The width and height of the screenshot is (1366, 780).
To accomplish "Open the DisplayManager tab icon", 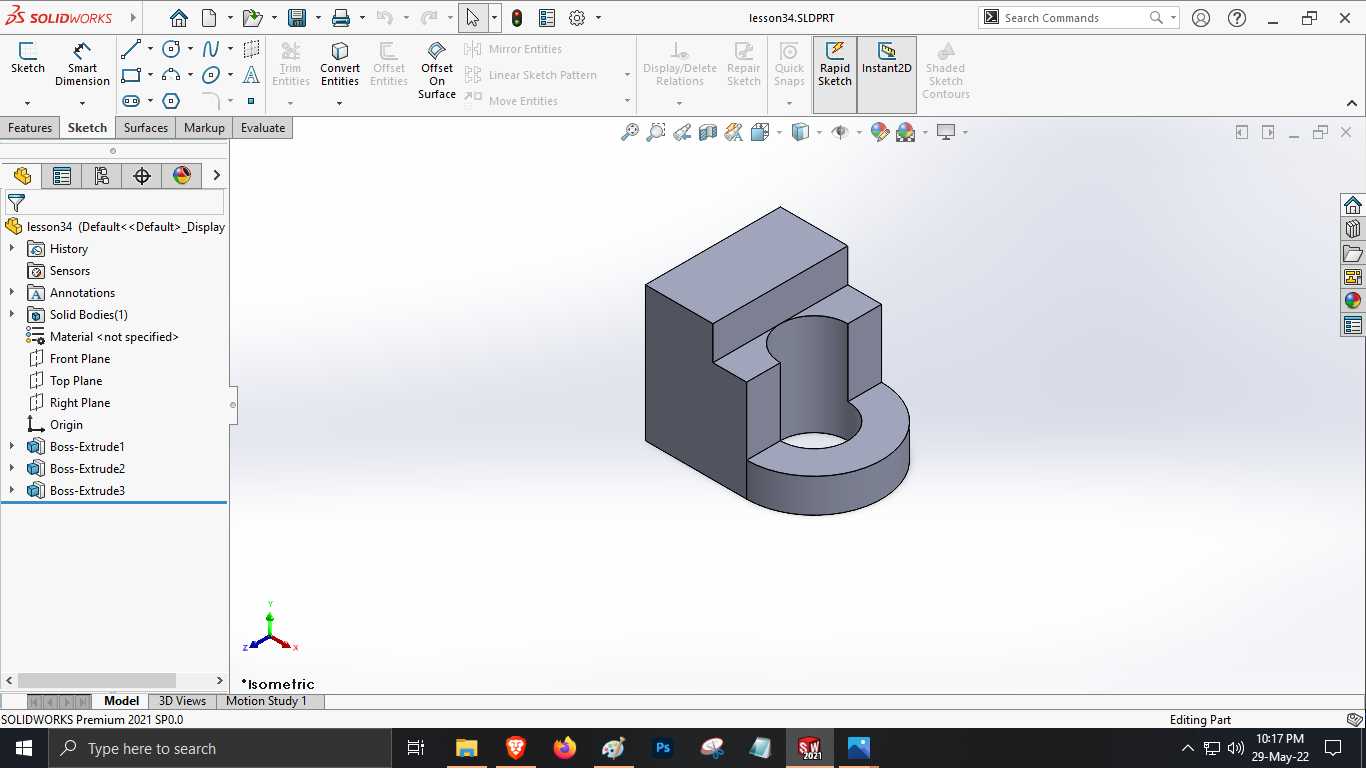I will pos(182,176).
